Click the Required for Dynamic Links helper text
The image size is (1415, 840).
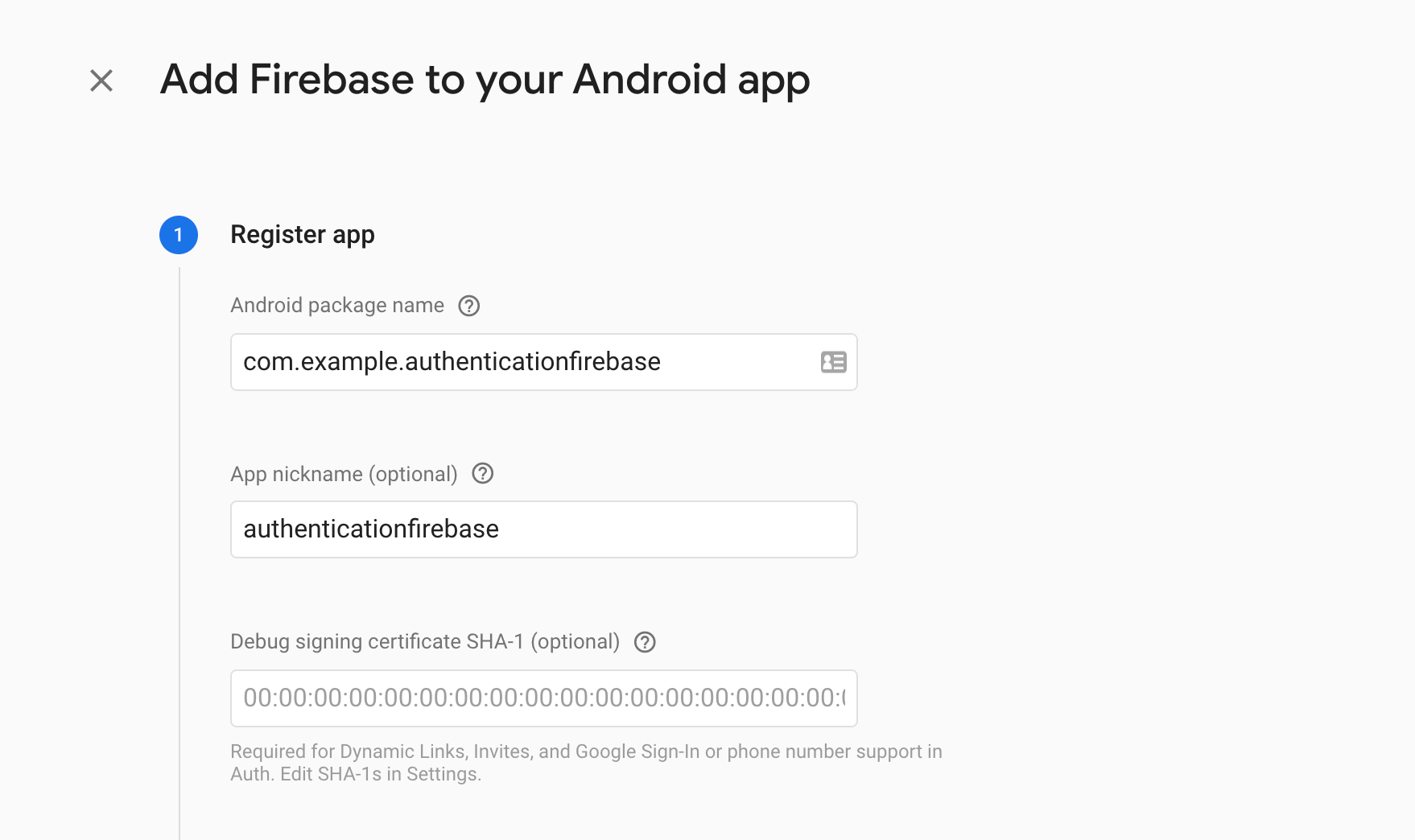pos(586,751)
